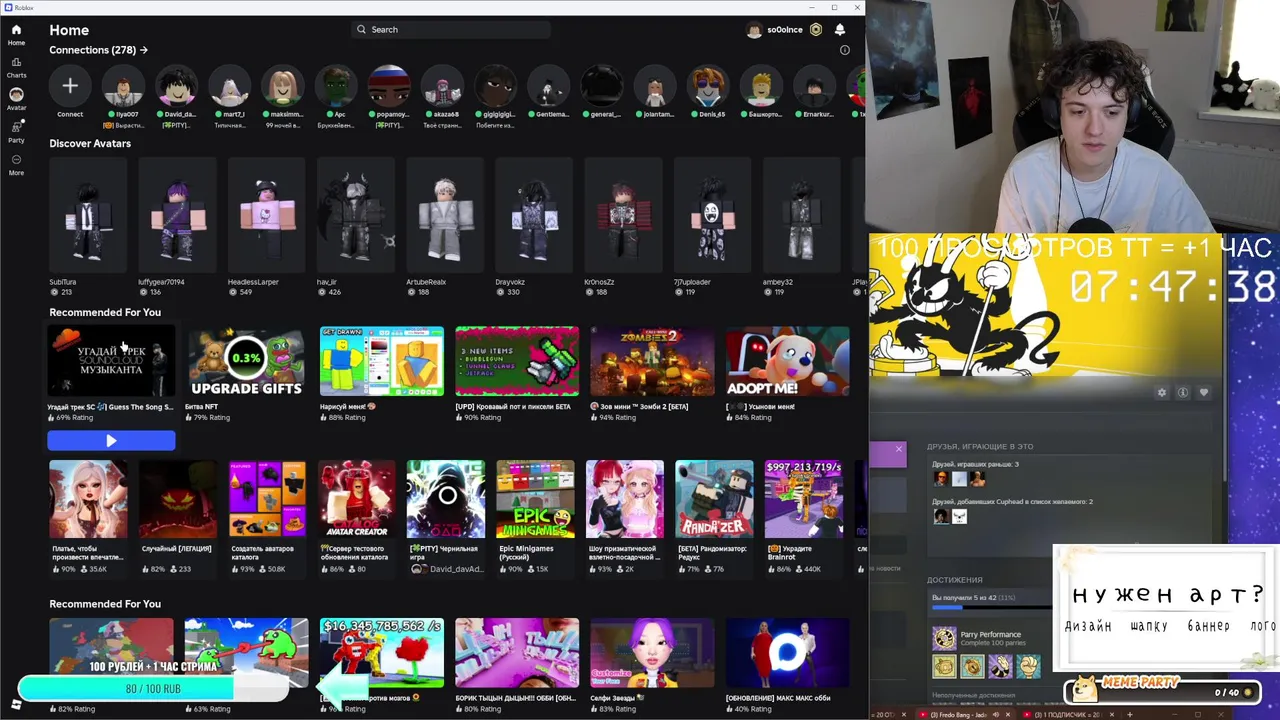The image size is (1280, 720).
Task: Click the Steam settings gear icon
Action: 1162,393
